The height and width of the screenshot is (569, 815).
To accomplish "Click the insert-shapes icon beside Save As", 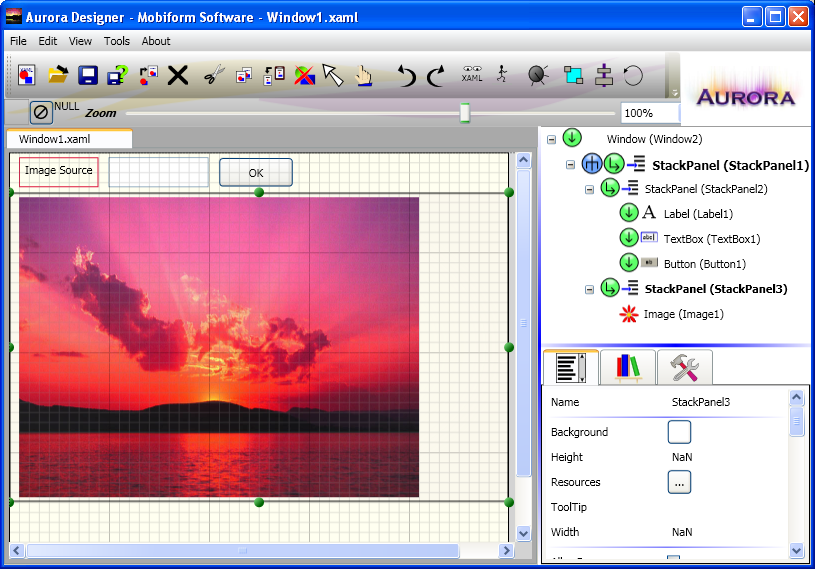I will coord(148,75).
